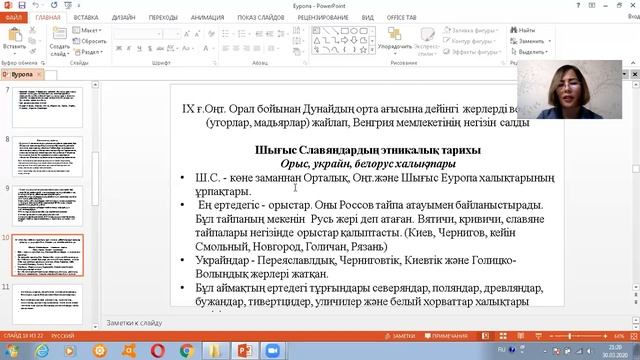Open the РЕЦЕНЗИРОВАНИЕ tab
This screenshot has height=360, width=640.
(x=323, y=18)
